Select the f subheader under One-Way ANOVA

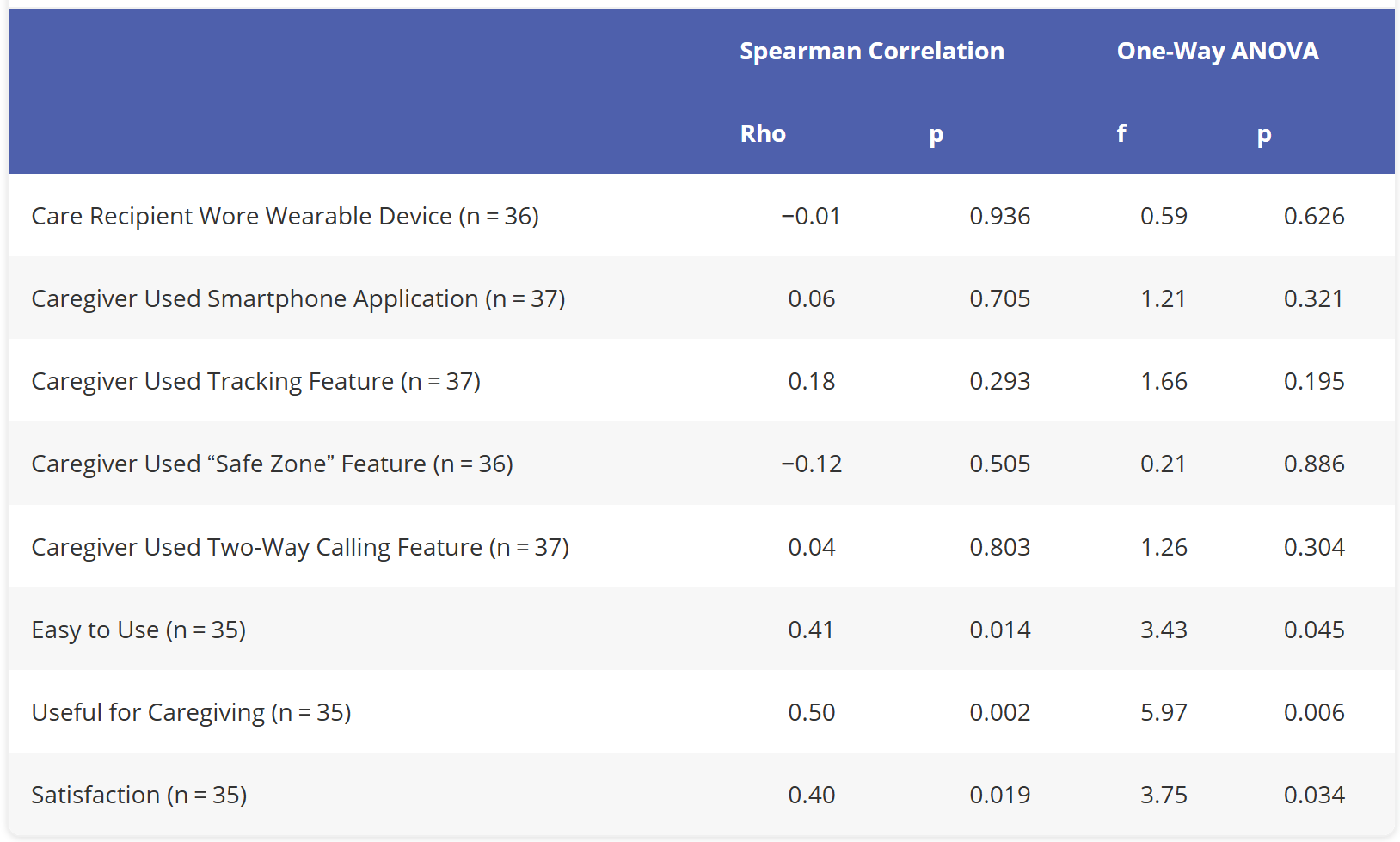(1121, 133)
